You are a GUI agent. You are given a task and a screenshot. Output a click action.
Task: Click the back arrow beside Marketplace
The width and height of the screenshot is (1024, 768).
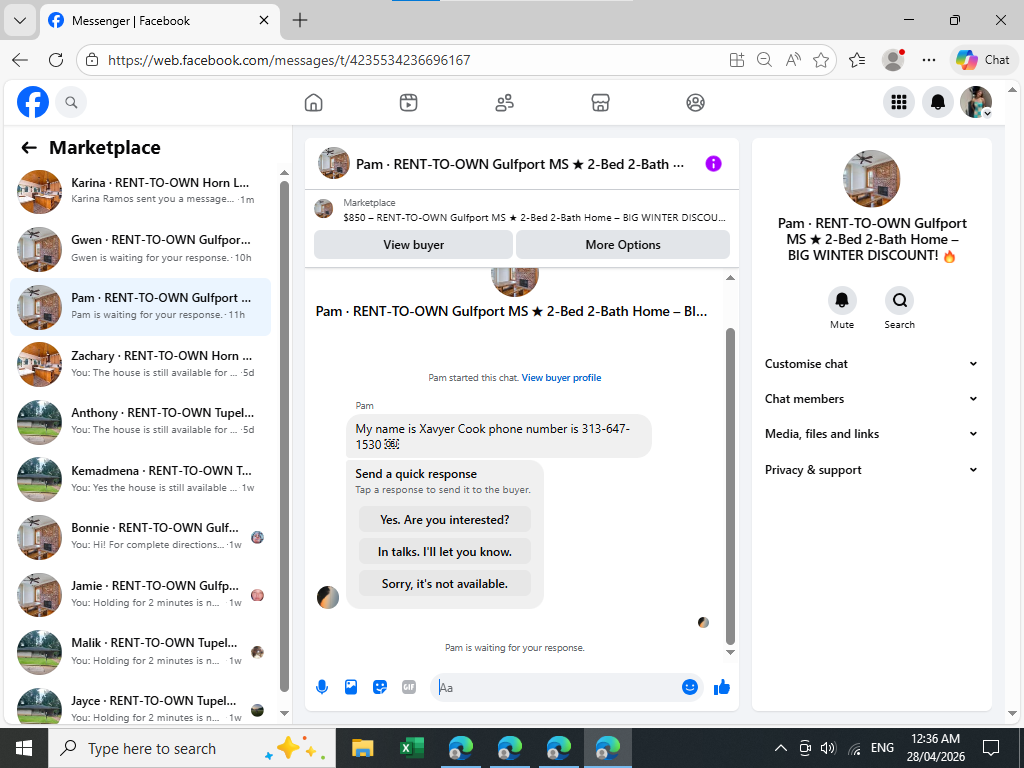point(29,148)
